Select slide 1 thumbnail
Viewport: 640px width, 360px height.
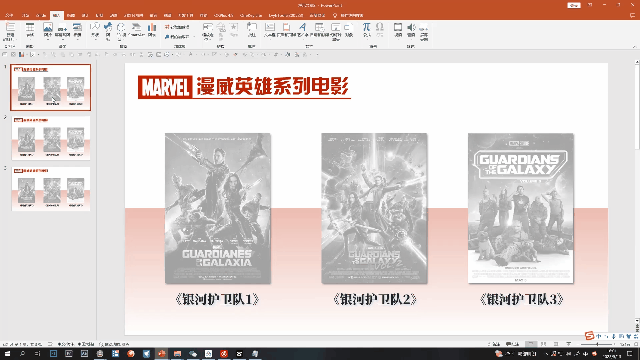click(x=51, y=87)
